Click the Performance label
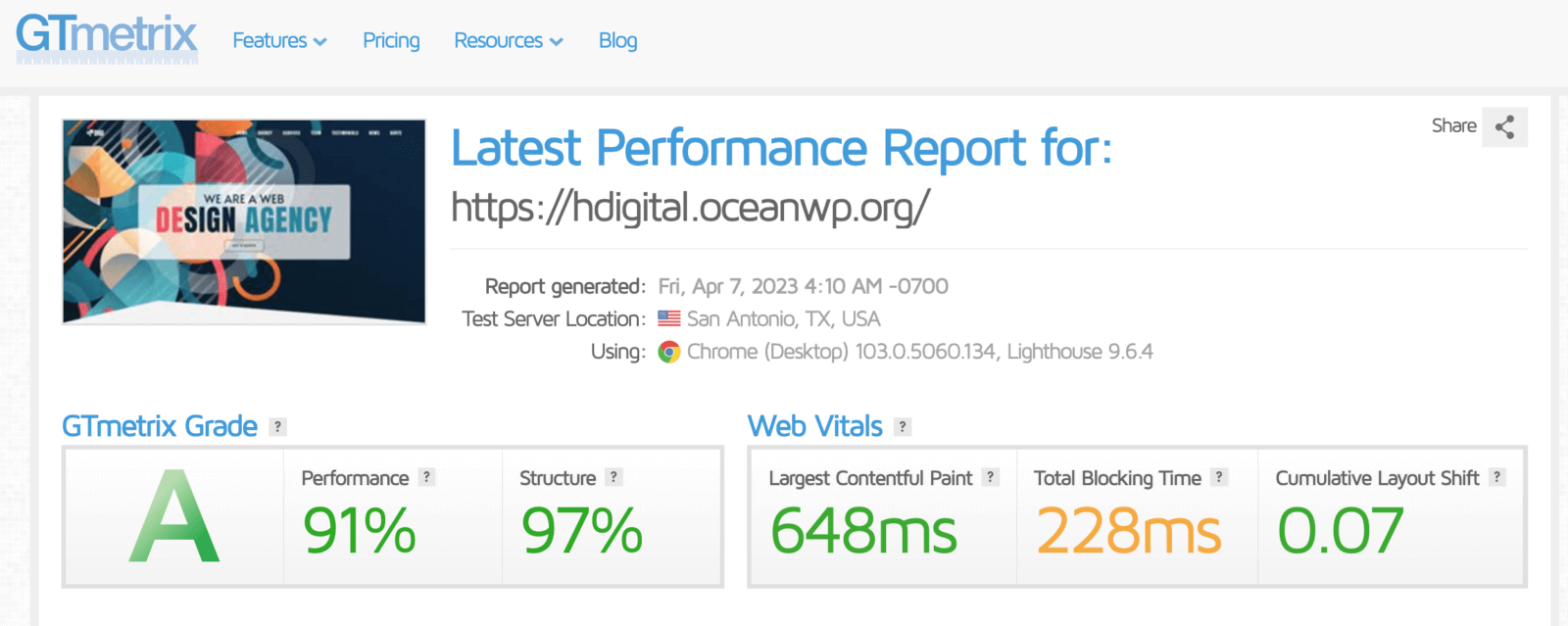 (x=355, y=478)
